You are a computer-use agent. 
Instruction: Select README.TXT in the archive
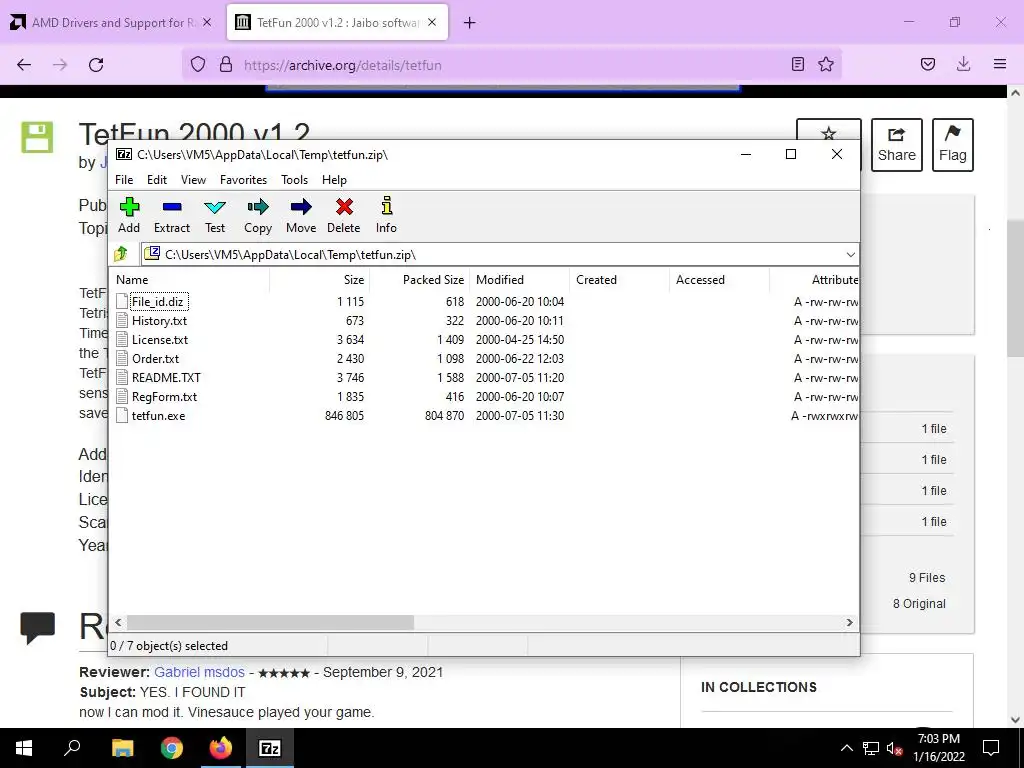click(x=167, y=377)
